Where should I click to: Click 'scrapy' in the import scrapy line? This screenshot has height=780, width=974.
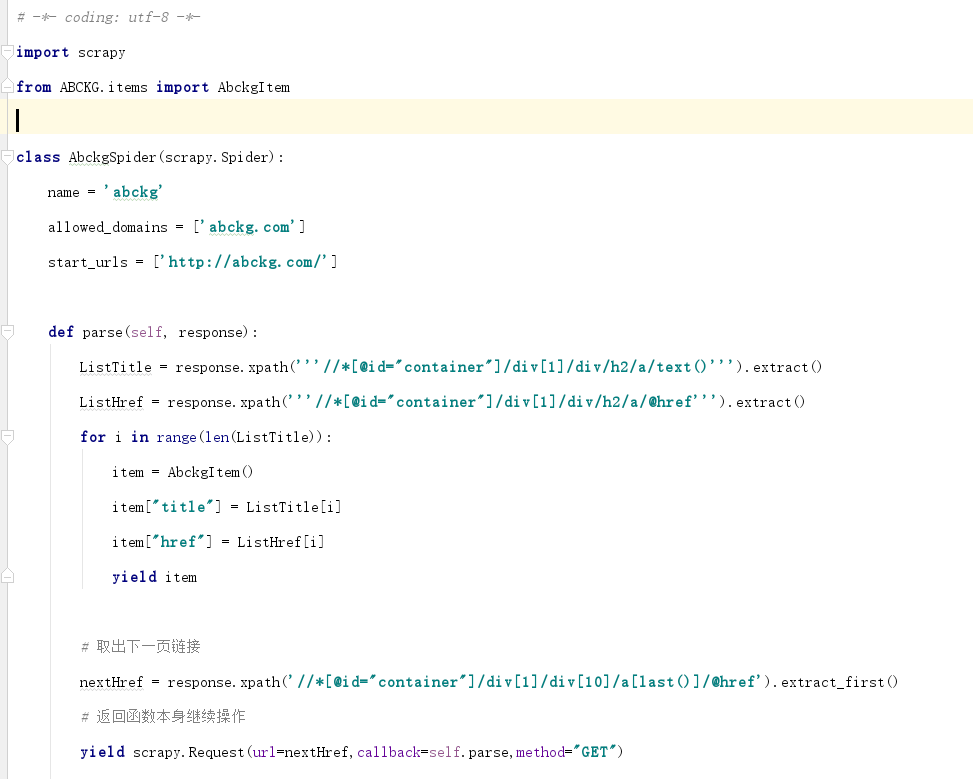pyautogui.click(x=102, y=53)
